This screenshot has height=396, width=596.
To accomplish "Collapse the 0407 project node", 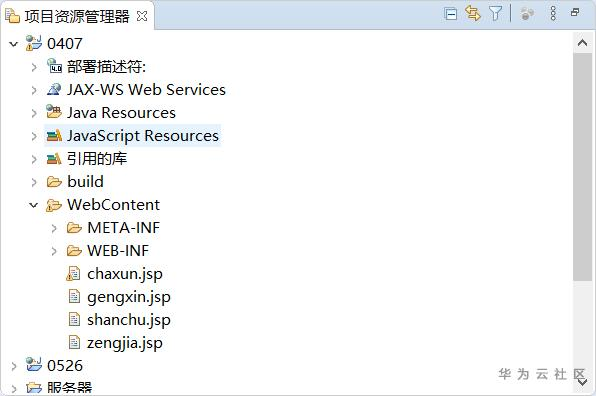I will pyautogui.click(x=14, y=44).
